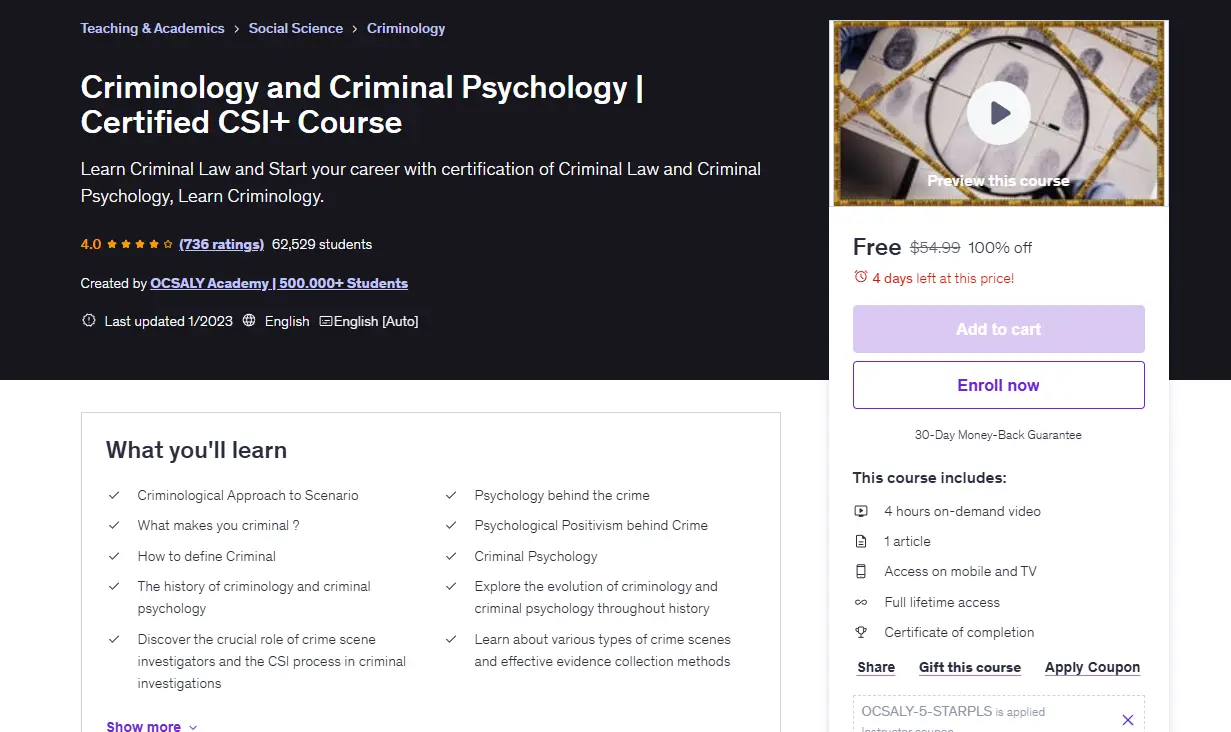Open the Criminology breadcrumb link
Screen dimensions: 1231x732
coord(406,28)
